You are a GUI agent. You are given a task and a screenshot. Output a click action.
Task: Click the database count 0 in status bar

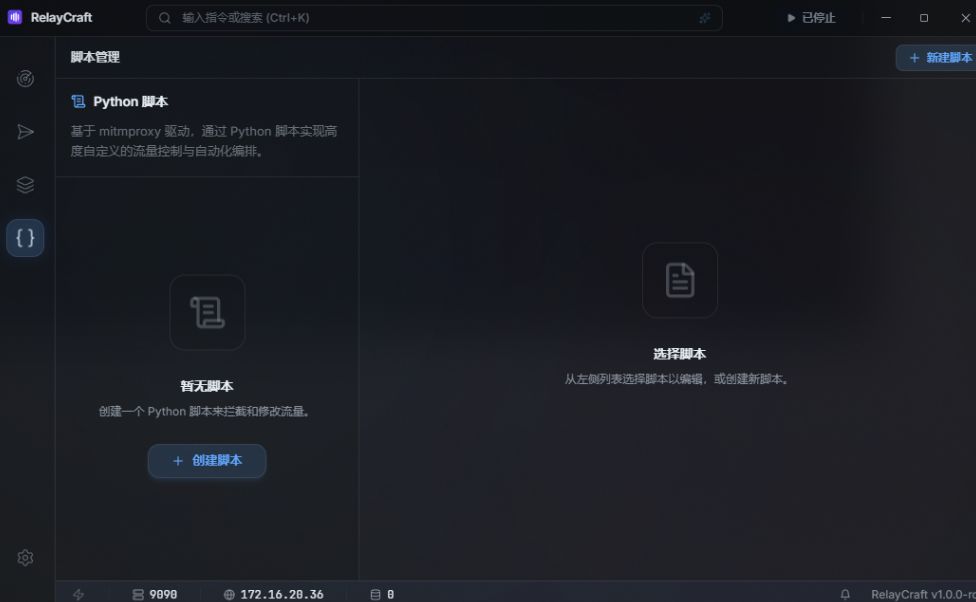[x=382, y=595]
